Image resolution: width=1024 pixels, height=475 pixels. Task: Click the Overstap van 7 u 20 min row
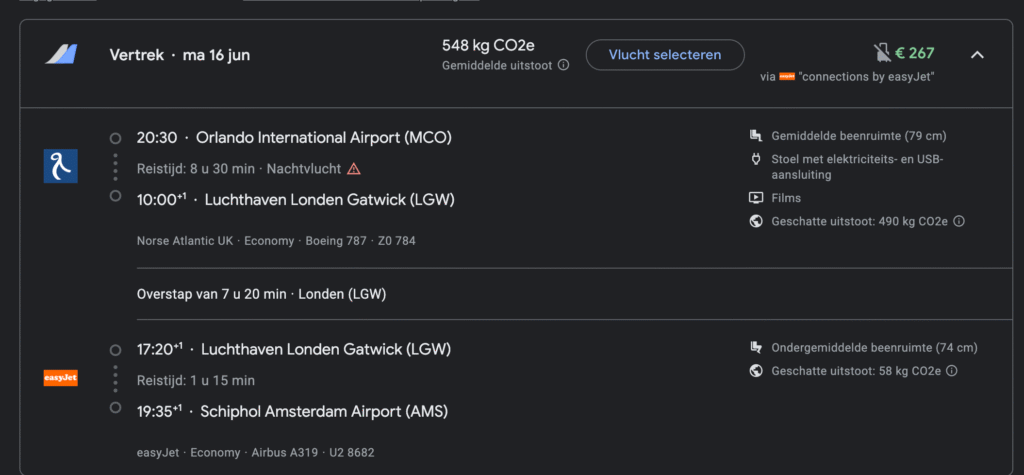coord(261,295)
